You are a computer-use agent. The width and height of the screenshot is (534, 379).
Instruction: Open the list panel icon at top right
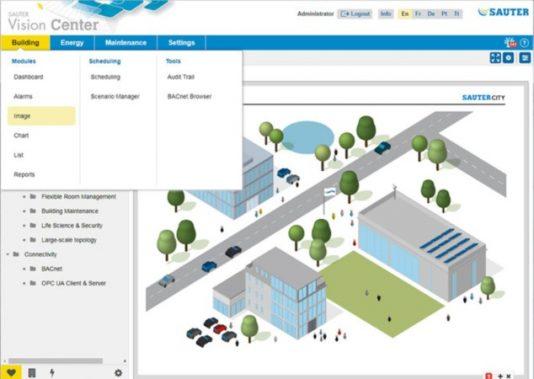[525, 58]
